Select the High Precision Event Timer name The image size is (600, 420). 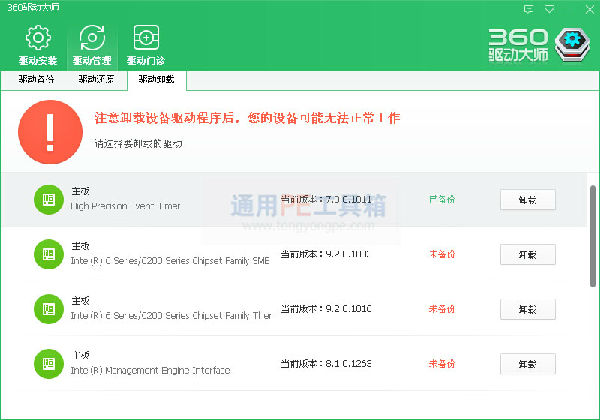pyautogui.click(x=126, y=206)
